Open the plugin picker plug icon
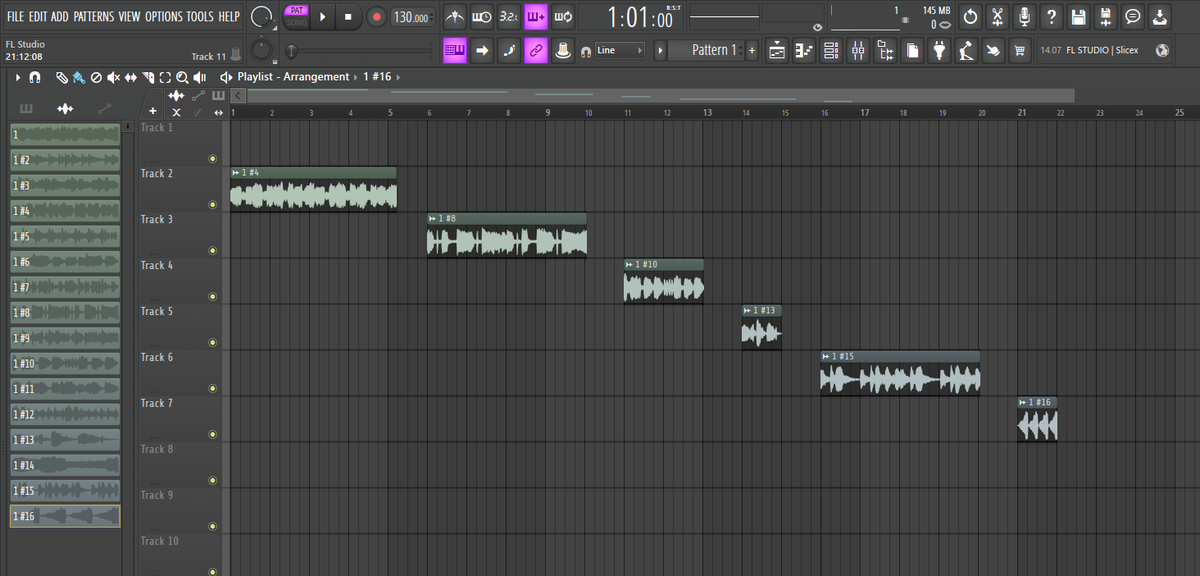 pos(939,50)
